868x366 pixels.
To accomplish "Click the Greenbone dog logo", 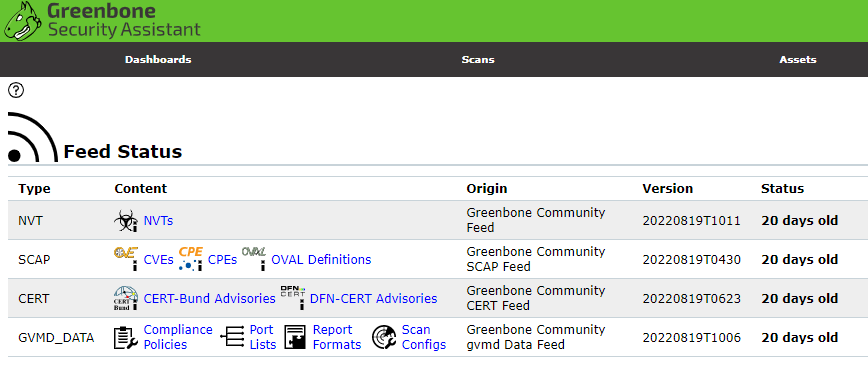I will click(x=23, y=22).
